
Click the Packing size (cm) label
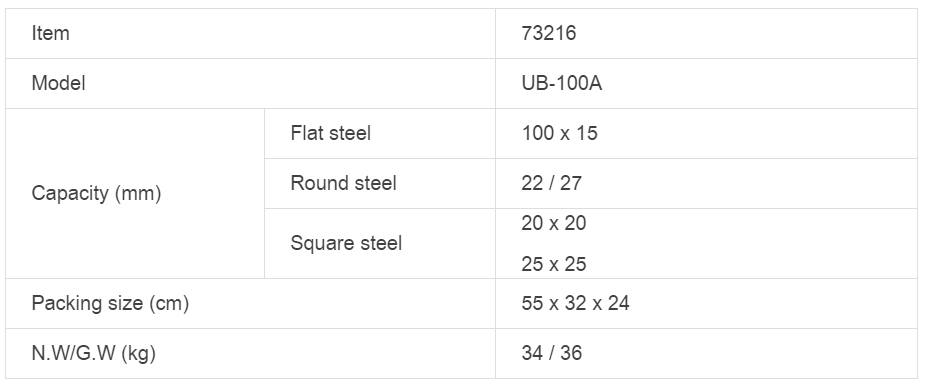pyautogui.click(x=110, y=304)
